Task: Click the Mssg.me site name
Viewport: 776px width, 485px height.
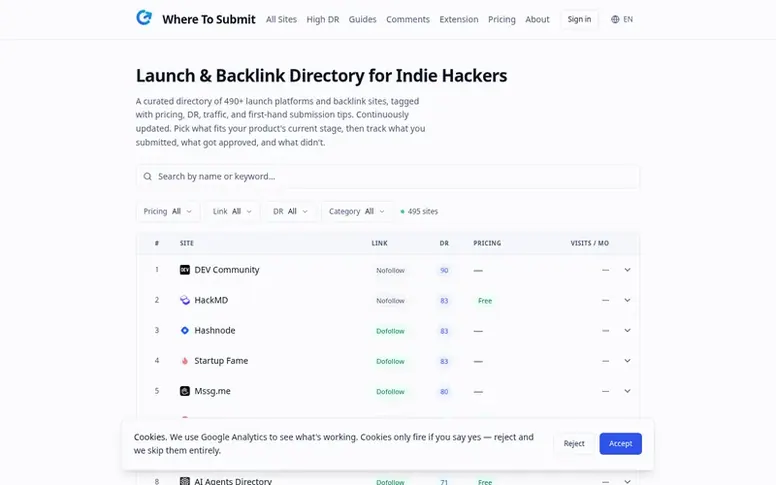Action: [212, 391]
